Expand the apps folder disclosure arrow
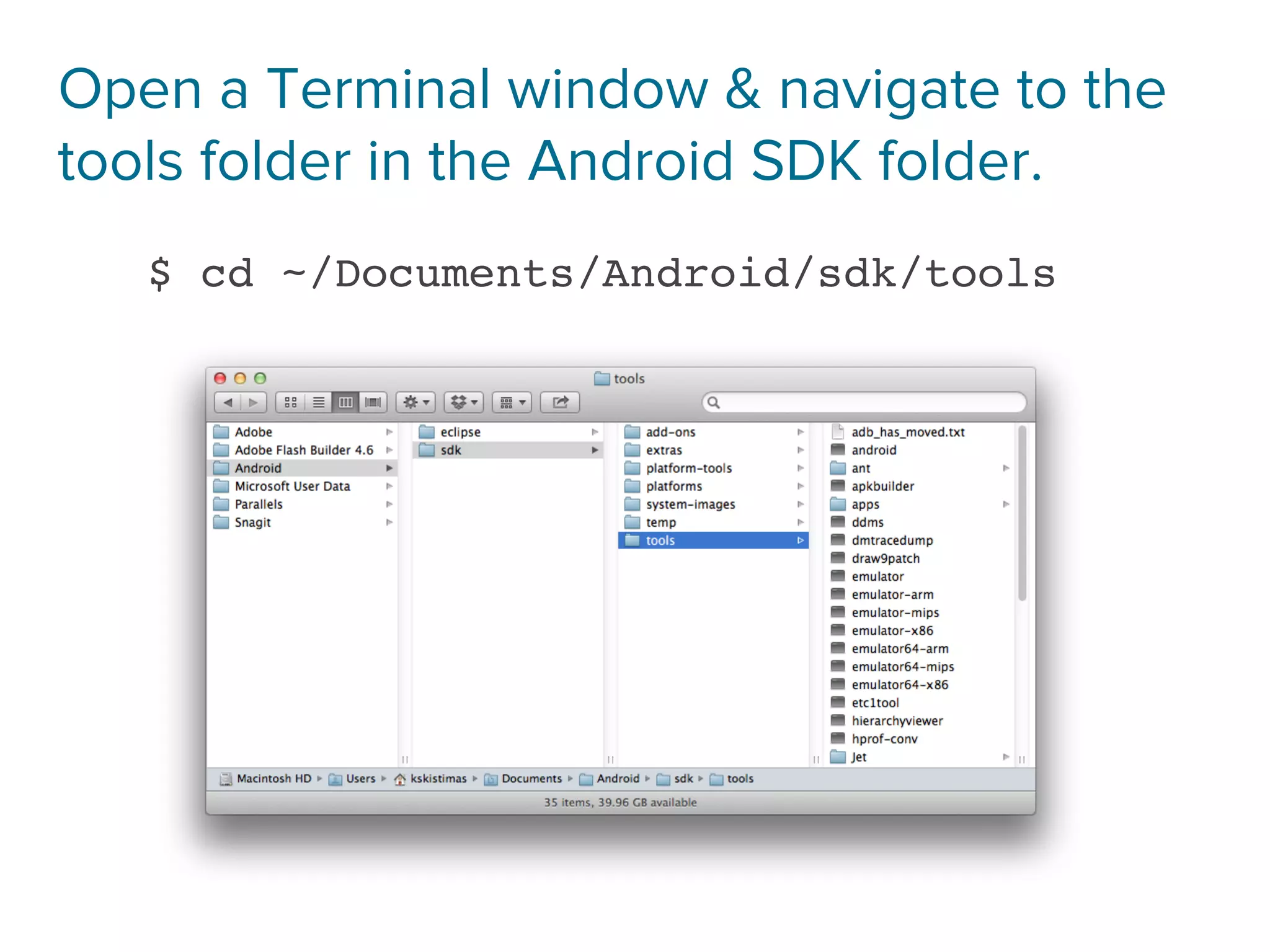This screenshot has height=952, width=1270. tap(1006, 504)
